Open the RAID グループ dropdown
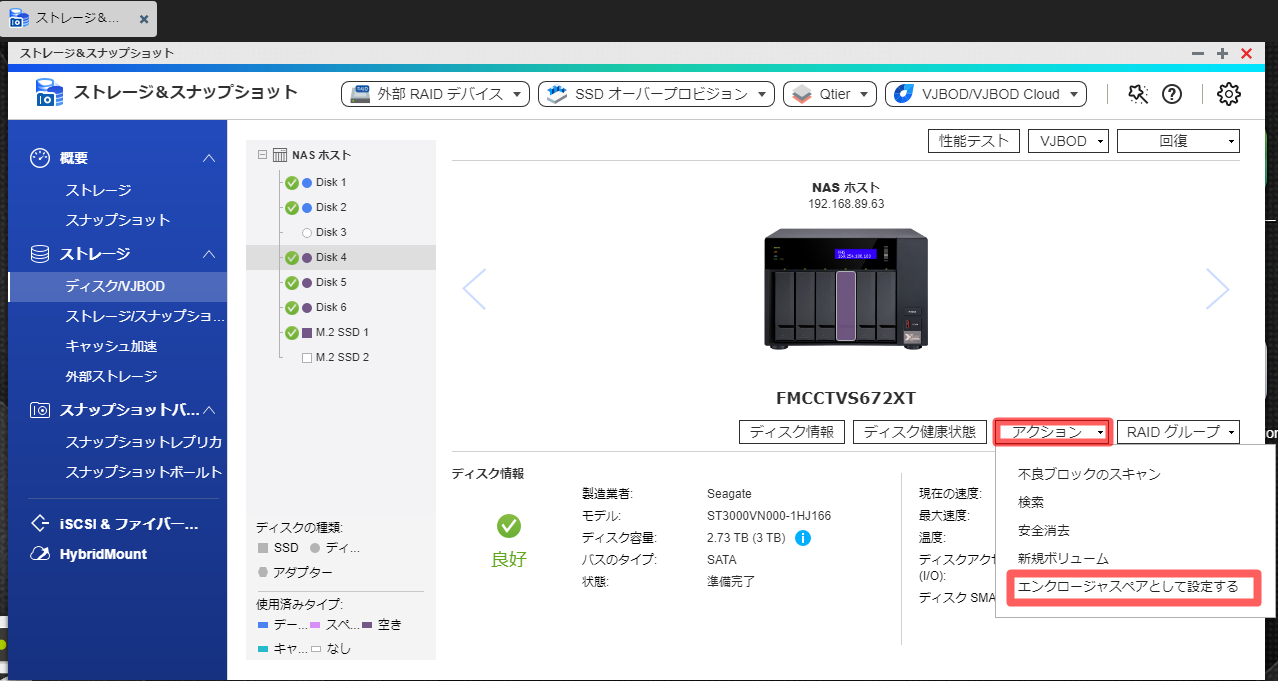 click(x=1178, y=432)
